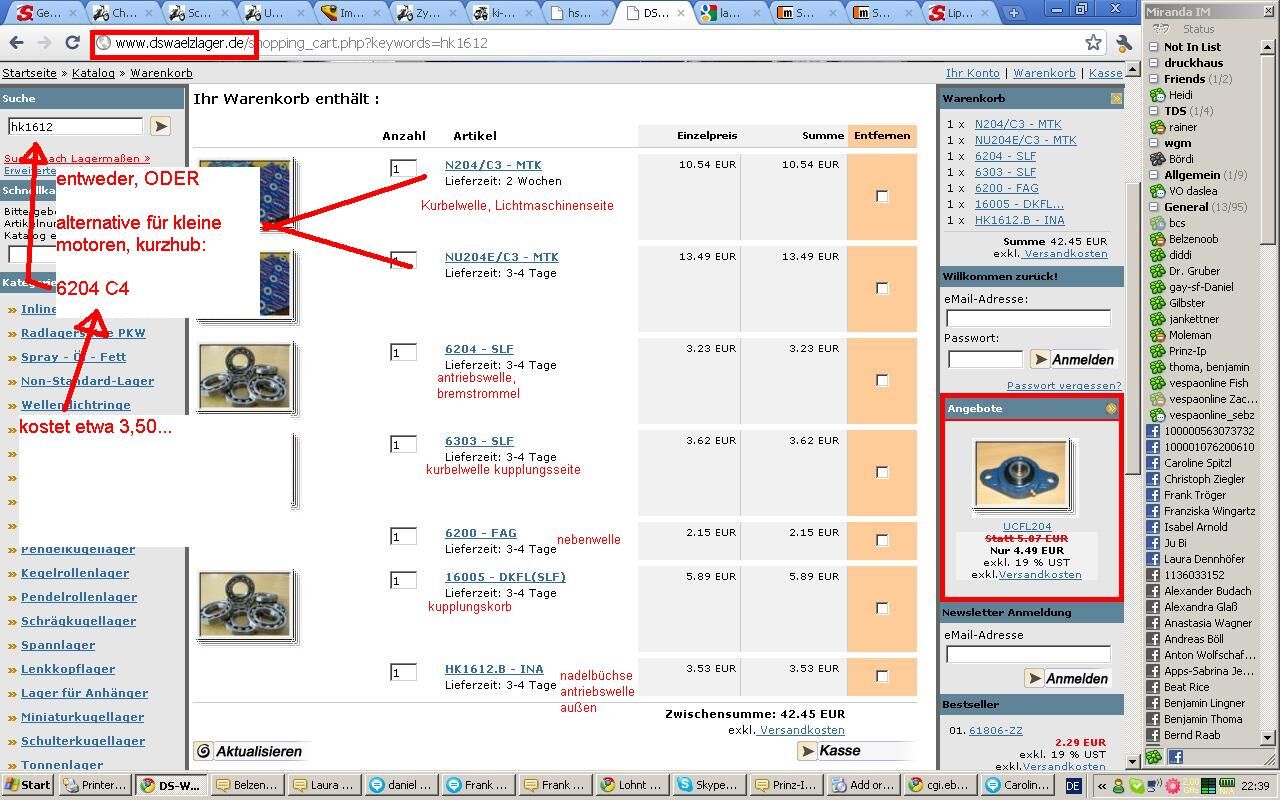Bookmark this page with the star icon
Image resolution: width=1280 pixels, height=800 pixels.
point(1093,43)
